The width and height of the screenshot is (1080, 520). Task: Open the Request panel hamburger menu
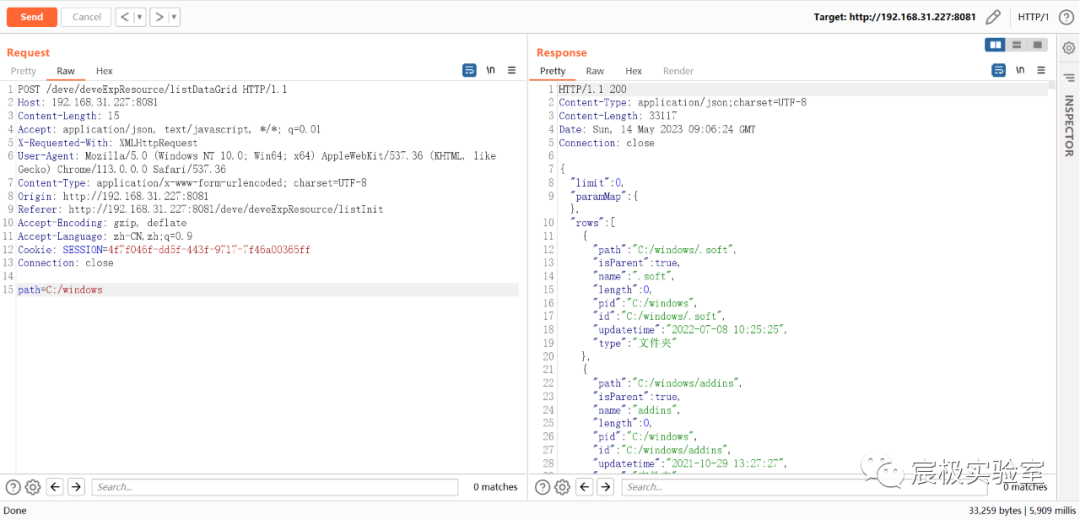512,70
